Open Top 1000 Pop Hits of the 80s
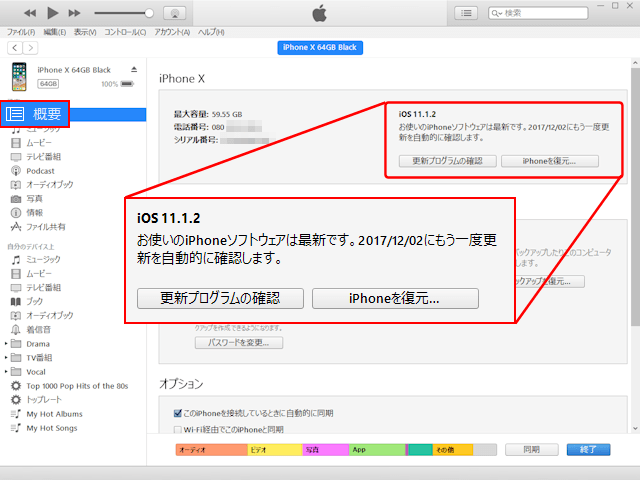Screen dimensions: 640x480 pyautogui.click(x=77, y=386)
